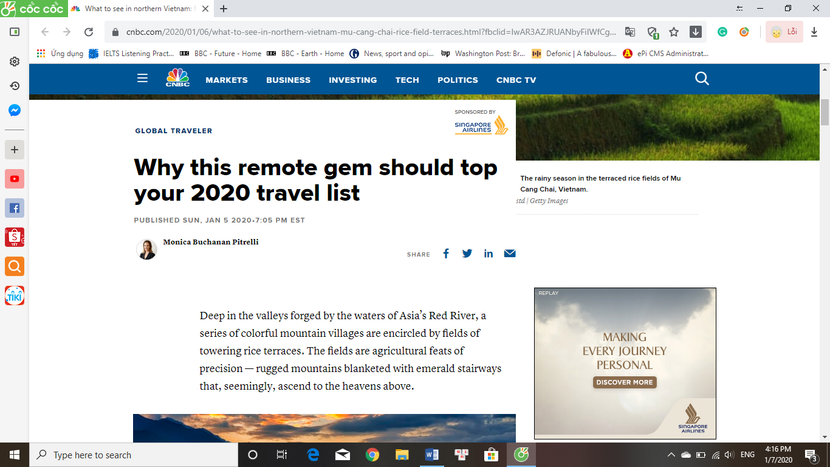Open the MARKETS navigation menu

click(x=226, y=80)
